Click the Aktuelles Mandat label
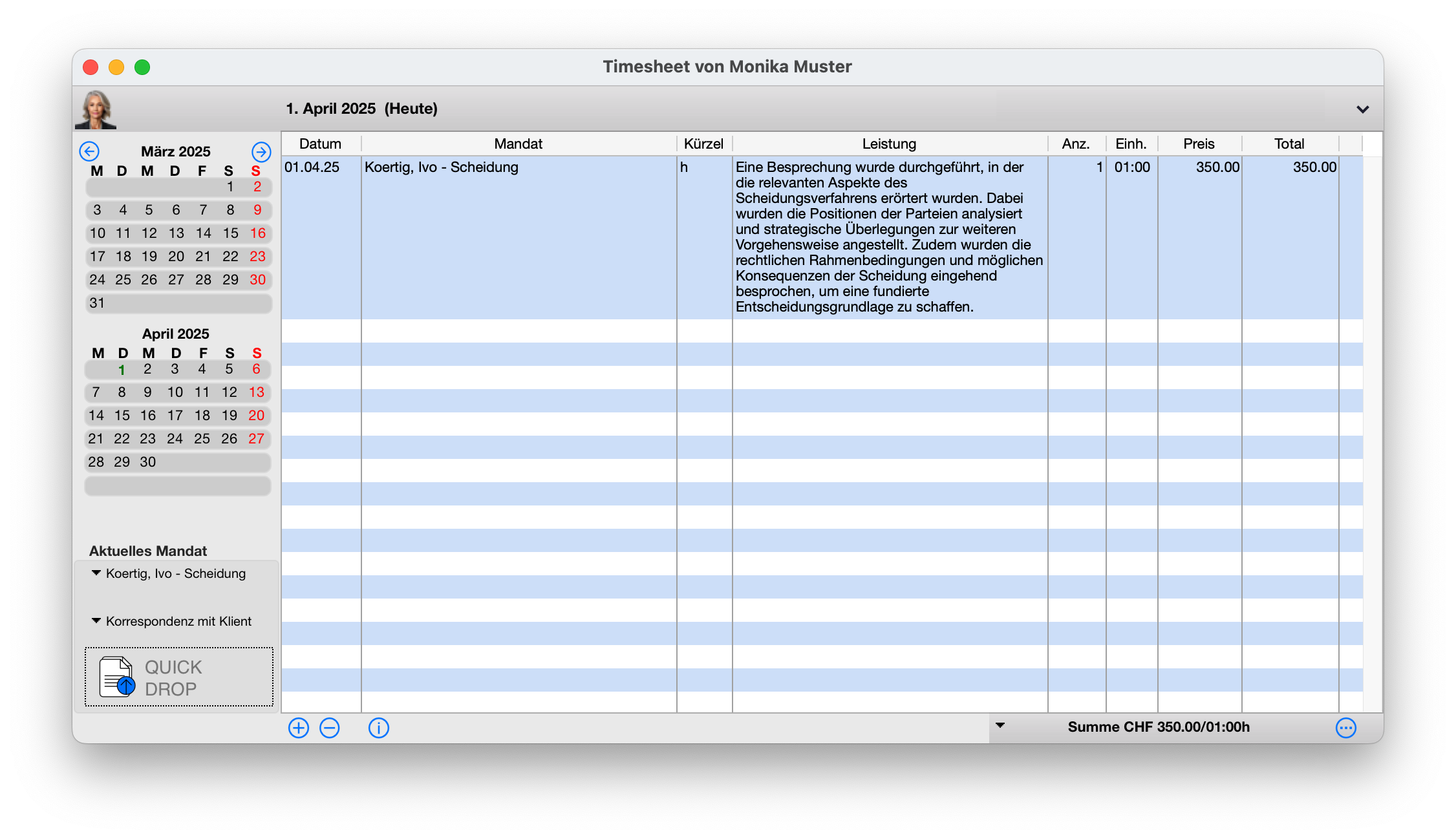This screenshot has height=839, width=1456. point(148,551)
